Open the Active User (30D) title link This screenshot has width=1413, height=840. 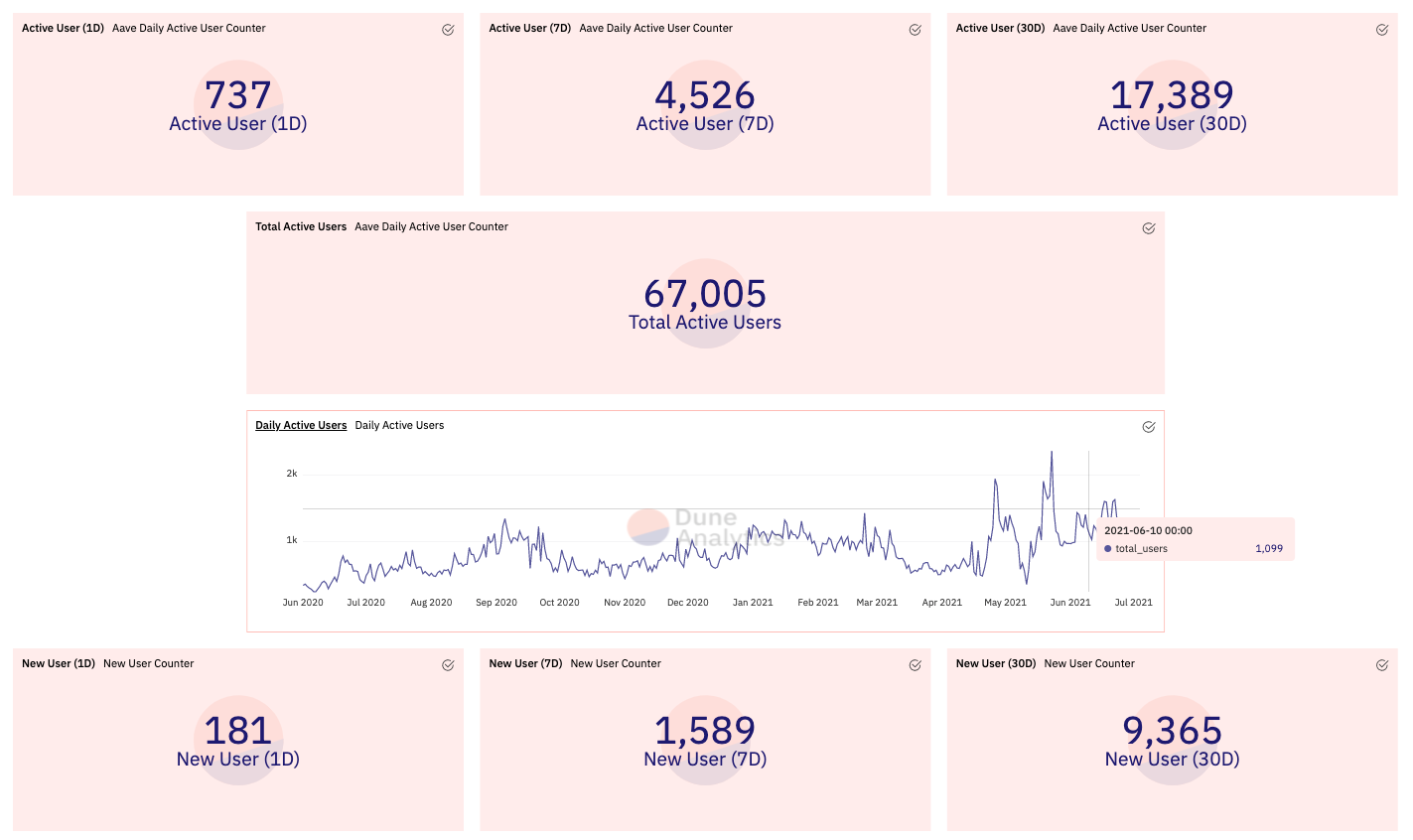(x=1000, y=28)
